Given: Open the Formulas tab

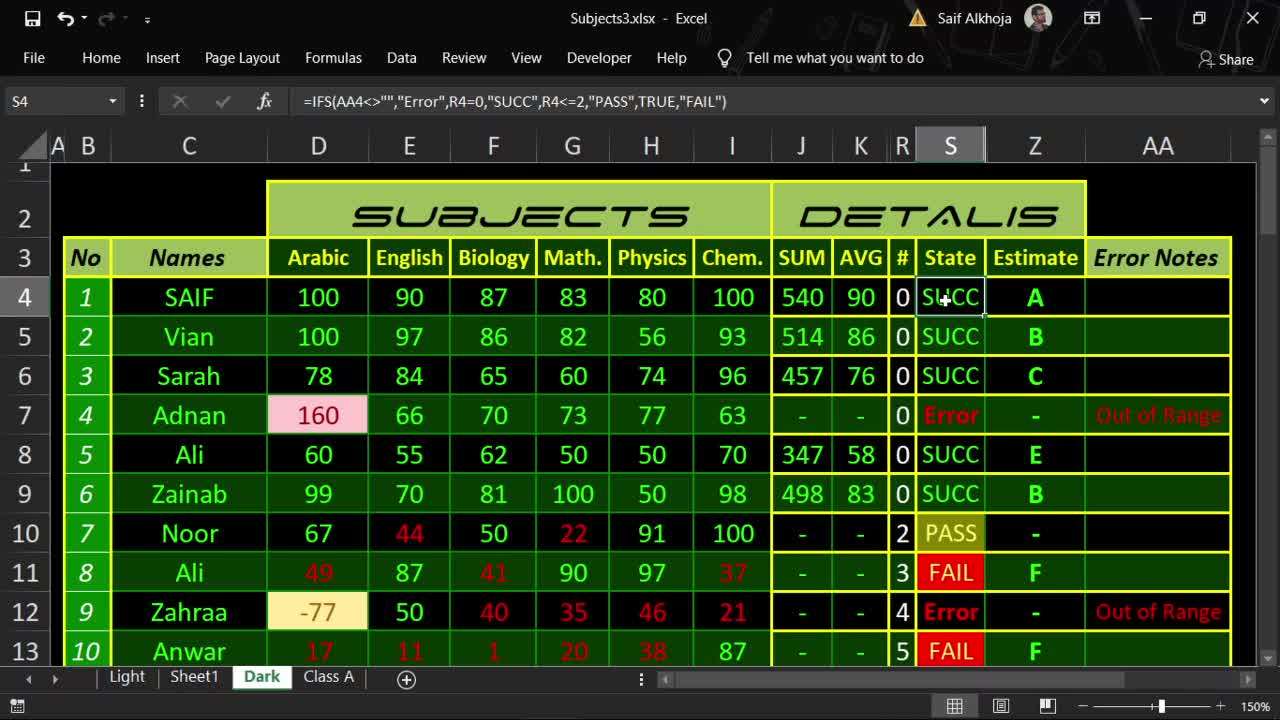Looking at the screenshot, I should point(333,58).
